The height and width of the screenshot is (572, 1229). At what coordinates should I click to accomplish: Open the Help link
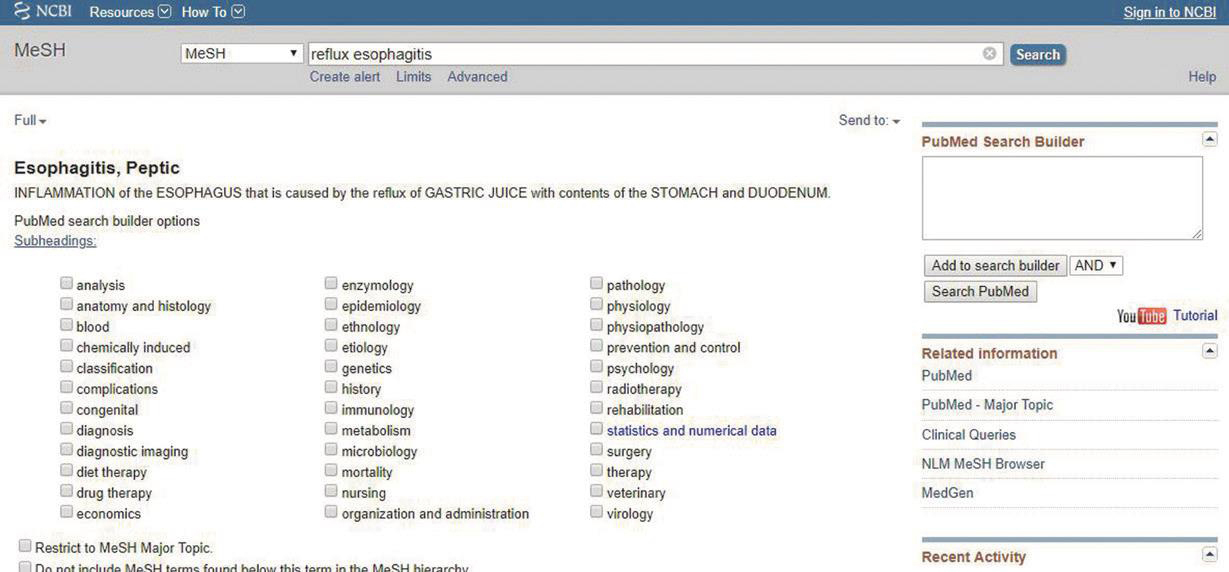[x=1202, y=77]
